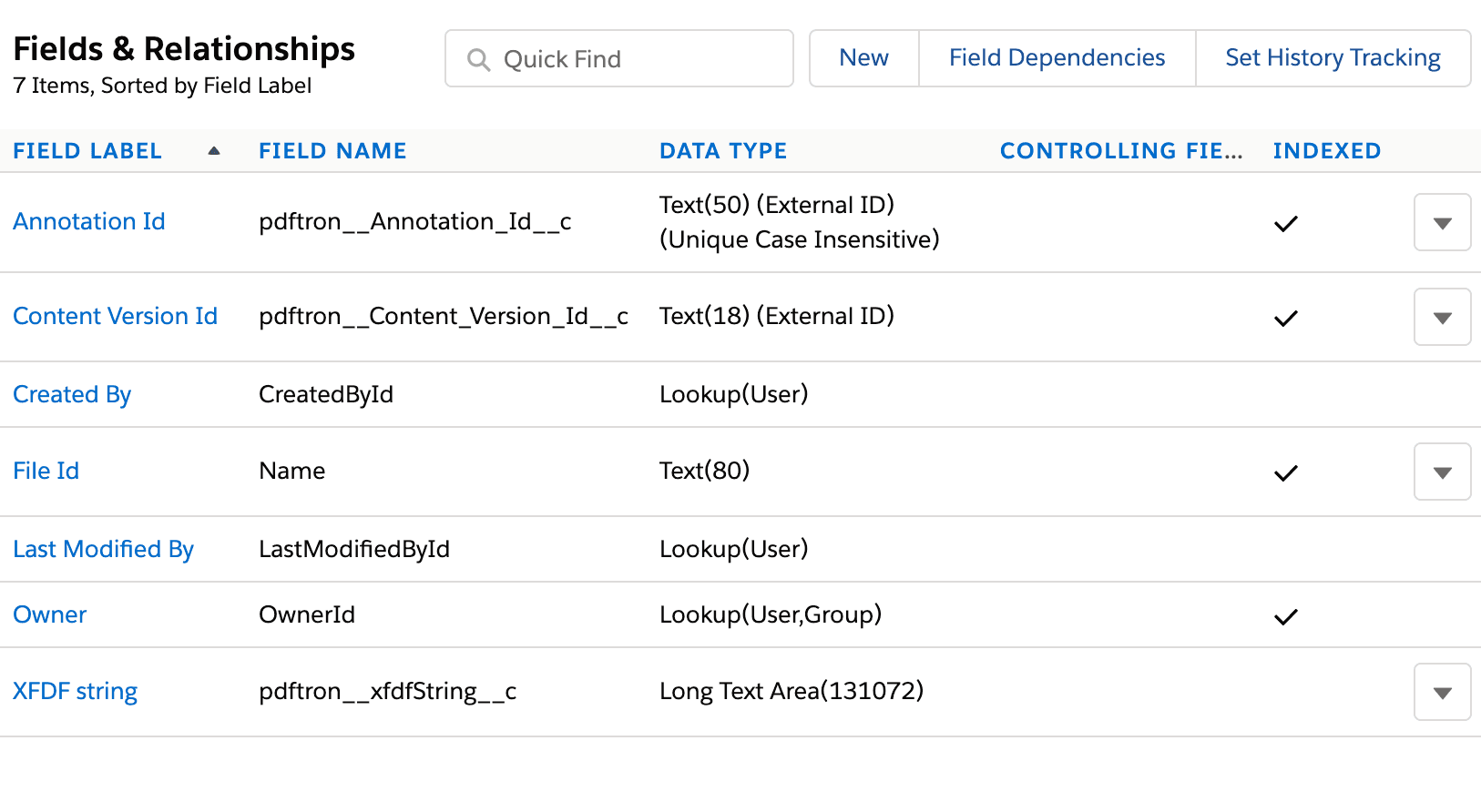Open Field Dependencies
This screenshot has width=1481, height=812.
click(x=1057, y=58)
